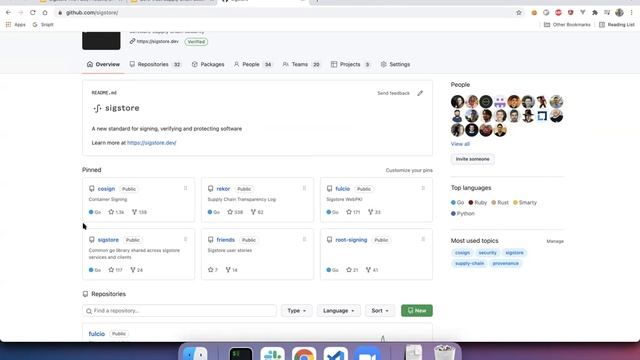Viewport: 640px width, 360px height.
Task: Open the cosign pinned repository
Action: pyautogui.click(x=106, y=189)
